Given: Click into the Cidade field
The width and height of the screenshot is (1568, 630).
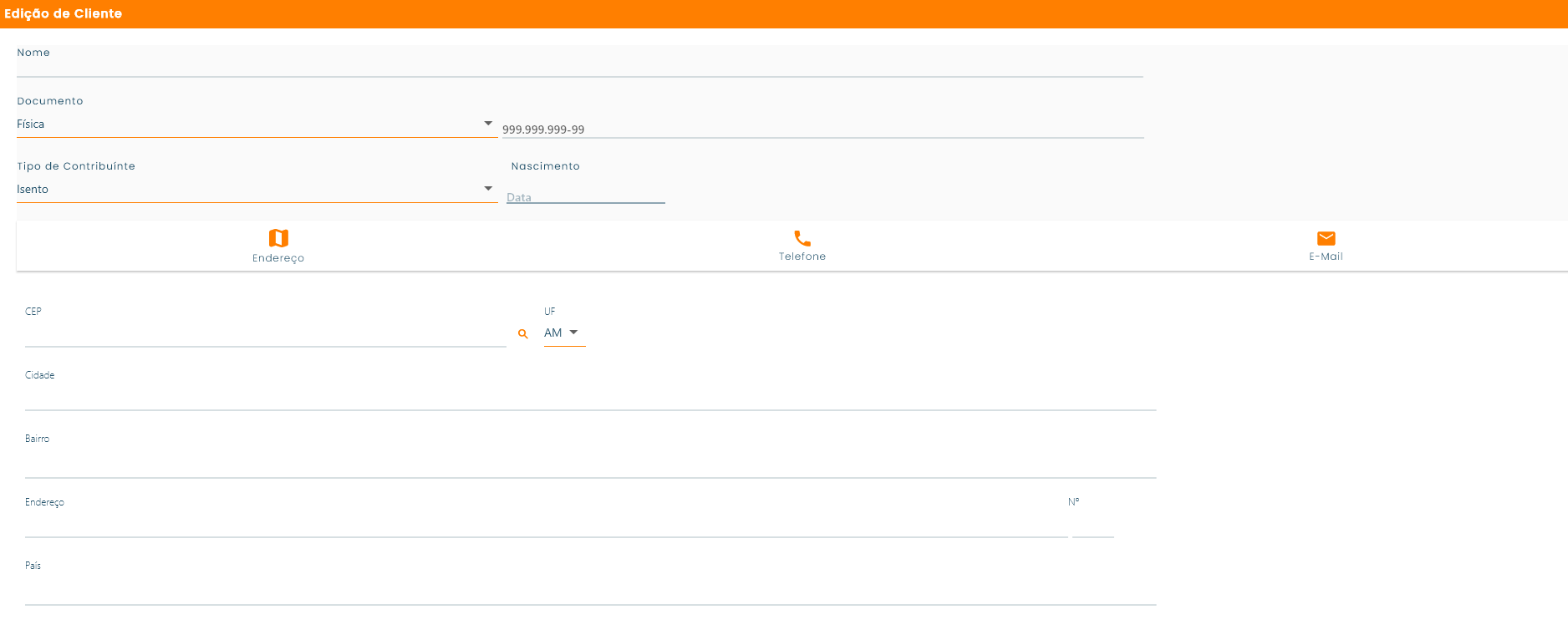Looking at the screenshot, I should click(590, 399).
